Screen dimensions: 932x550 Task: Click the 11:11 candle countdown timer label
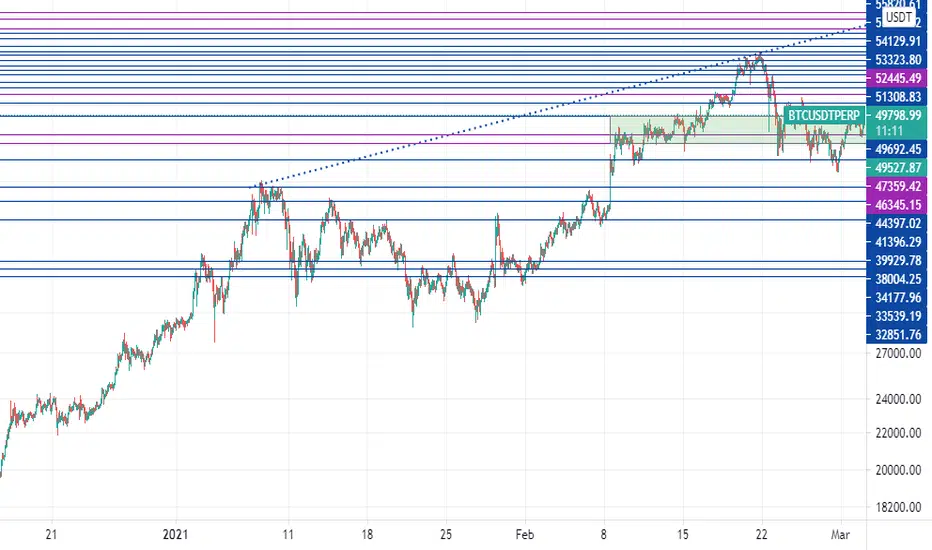pos(889,131)
